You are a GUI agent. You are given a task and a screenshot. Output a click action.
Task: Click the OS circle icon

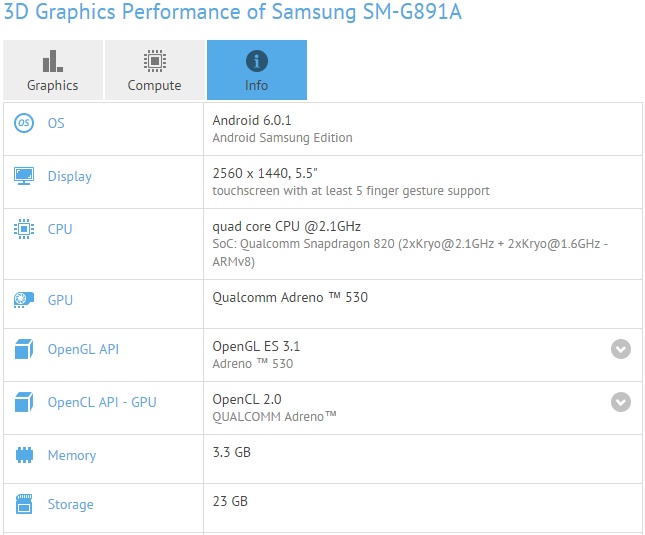[24, 123]
